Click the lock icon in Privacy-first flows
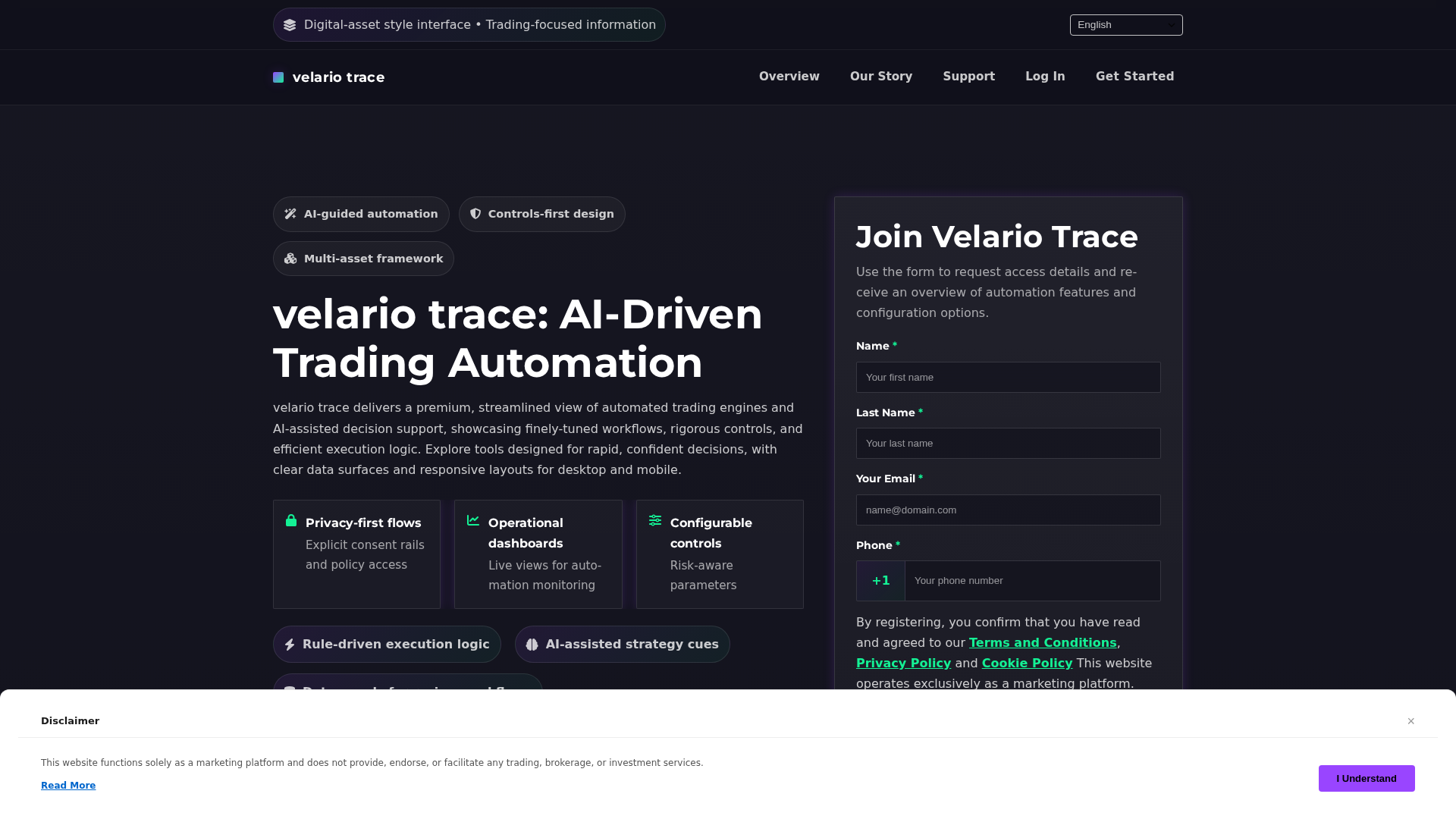1456x819 pixels. (x=291, y=520)
